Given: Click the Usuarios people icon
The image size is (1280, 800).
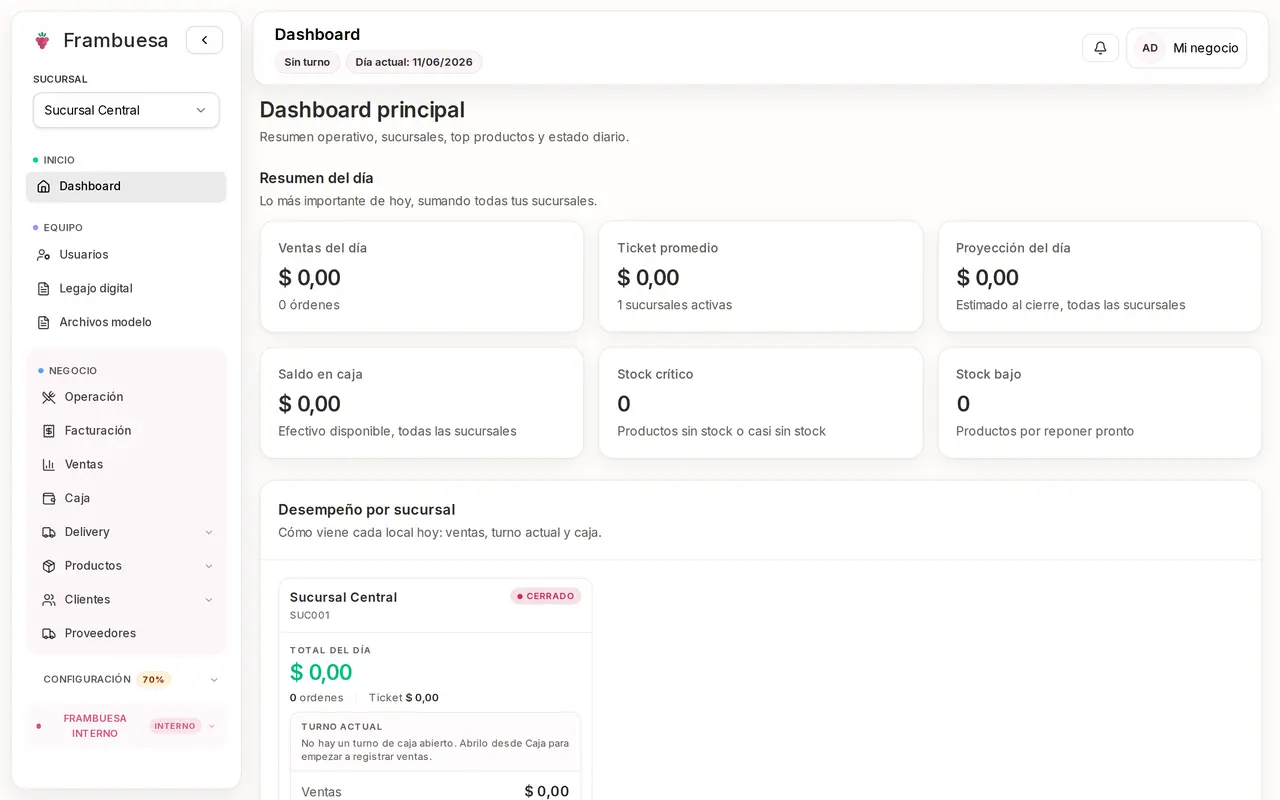Looking at the screenshot, I should (x=43, y=255).
